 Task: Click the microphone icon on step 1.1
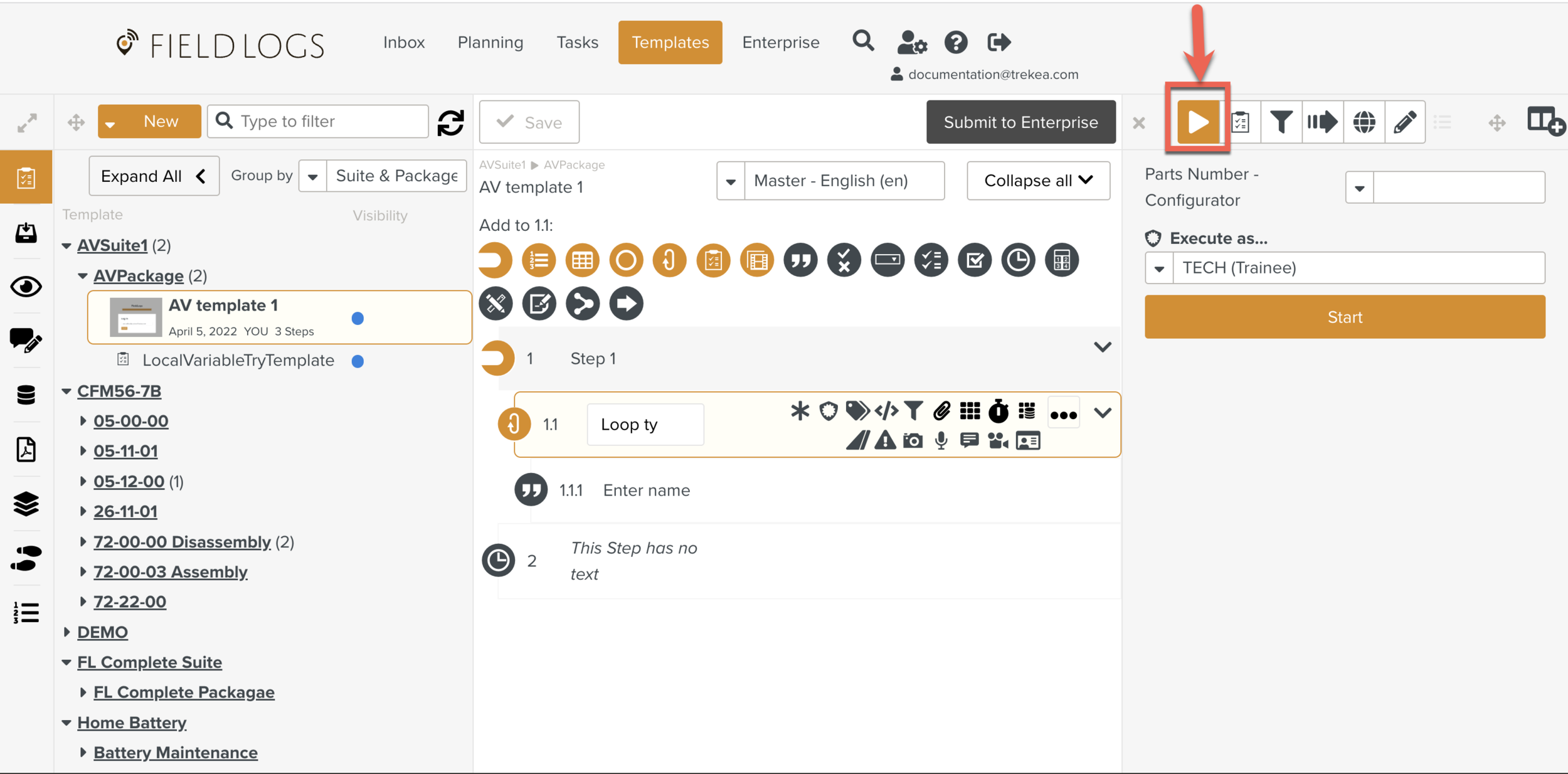941,441
